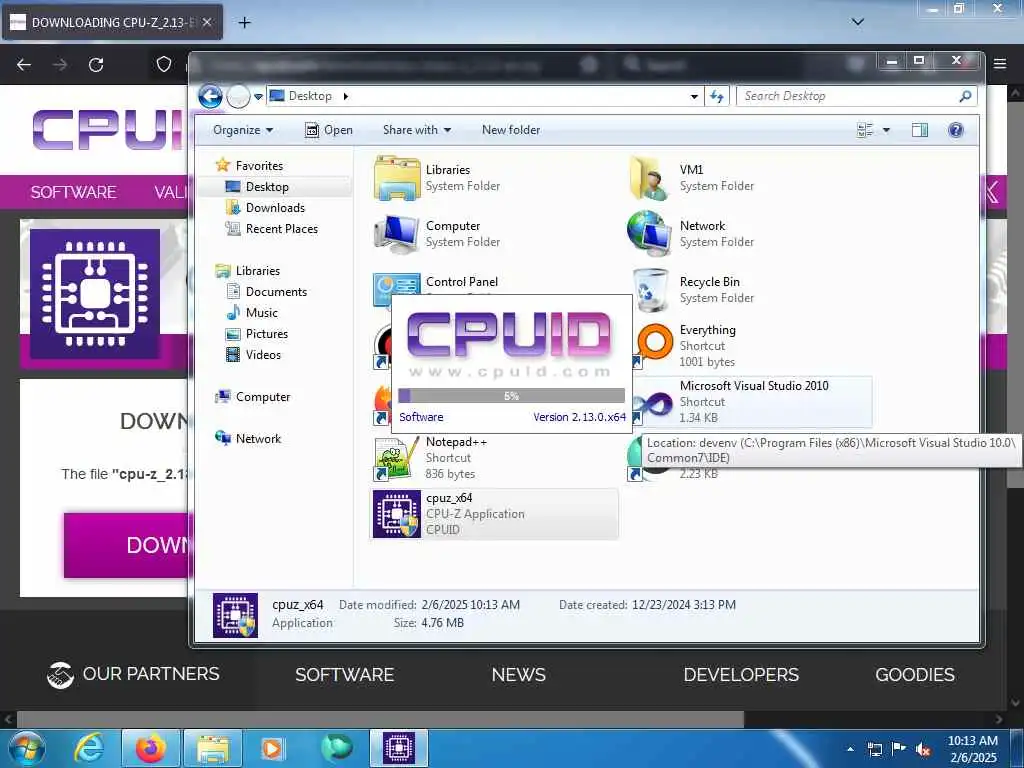Image resolution: width=1024 pixels, height=768 pixels.
Task: Open File Explorer taskbar icon
Action: (x=213, y=748)
